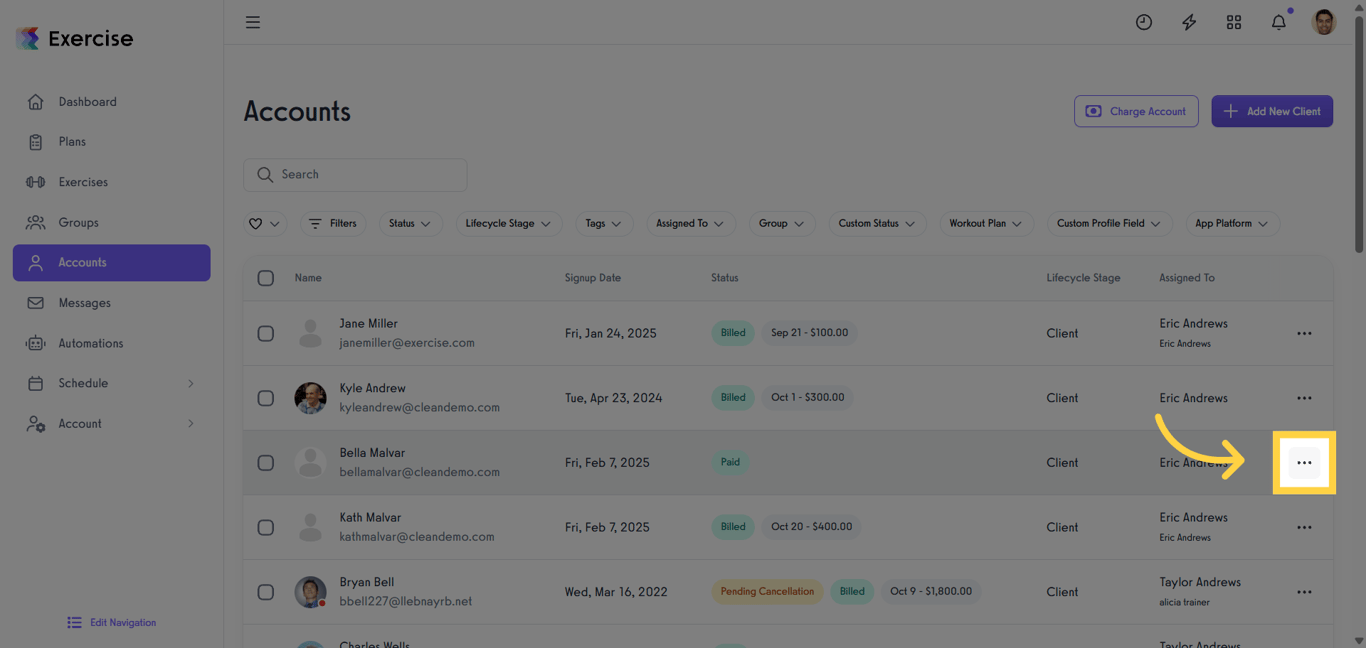Screen dimensions: 1366x648
Task: Check the box next to Kath Malvar
Action: pos(265,527)
